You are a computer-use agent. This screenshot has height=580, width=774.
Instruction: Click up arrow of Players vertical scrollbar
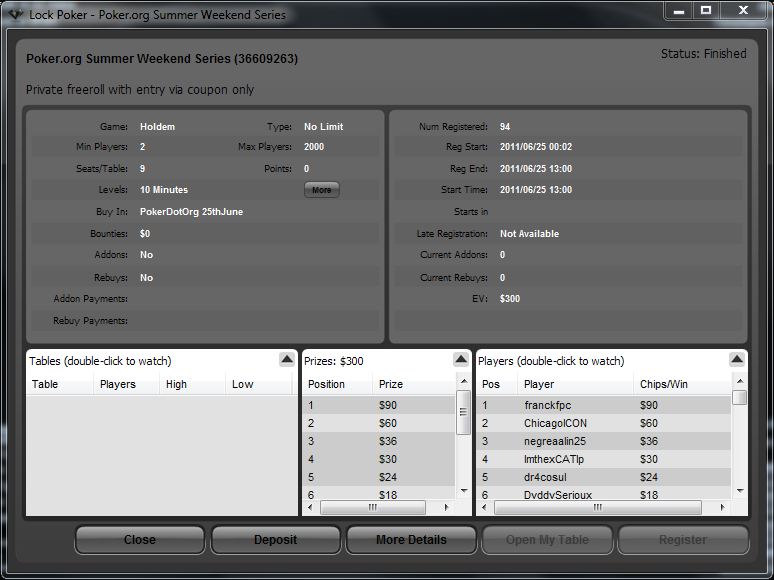point(739,381)
